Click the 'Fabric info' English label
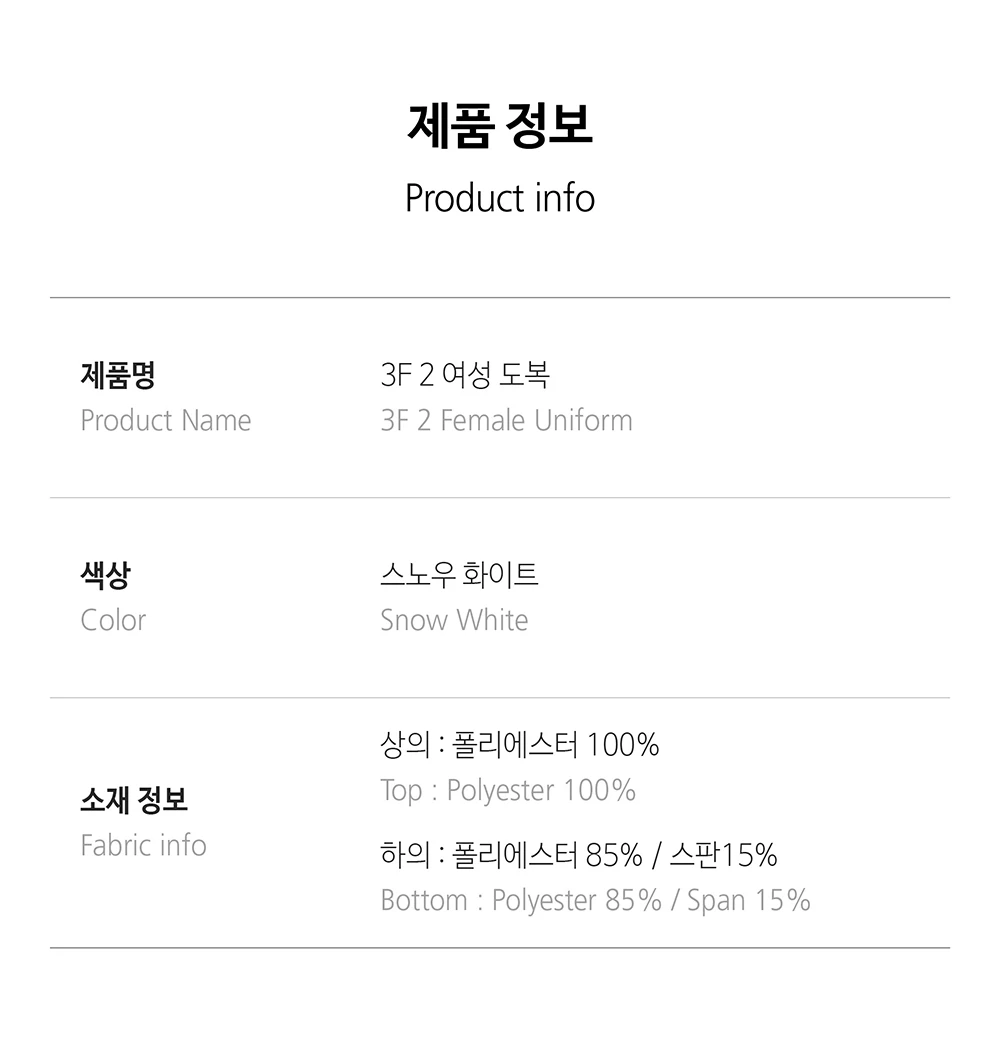The width and height of the screenshot is (1000, 1046). 143,846
